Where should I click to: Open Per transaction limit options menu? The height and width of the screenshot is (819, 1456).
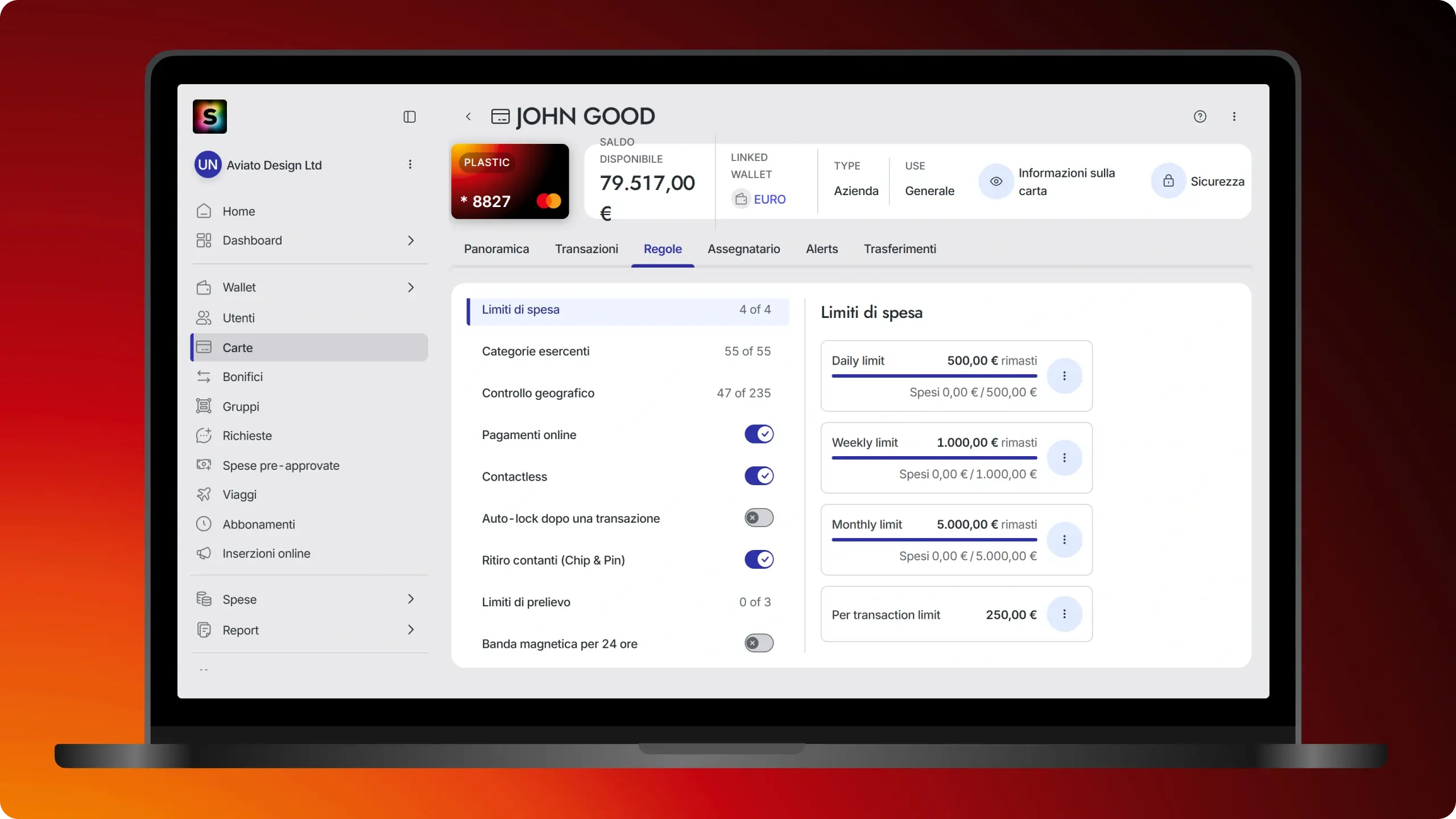(x=1064, y=614)
